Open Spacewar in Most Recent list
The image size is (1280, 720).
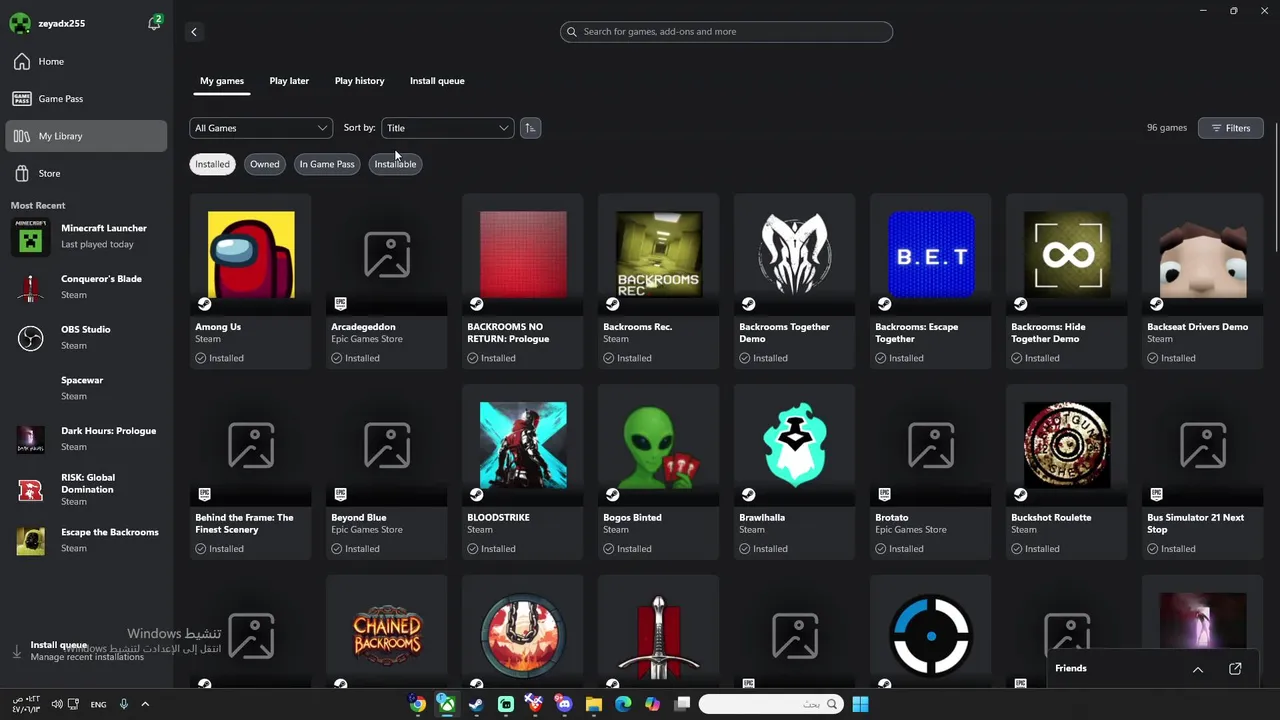point(86,388)
